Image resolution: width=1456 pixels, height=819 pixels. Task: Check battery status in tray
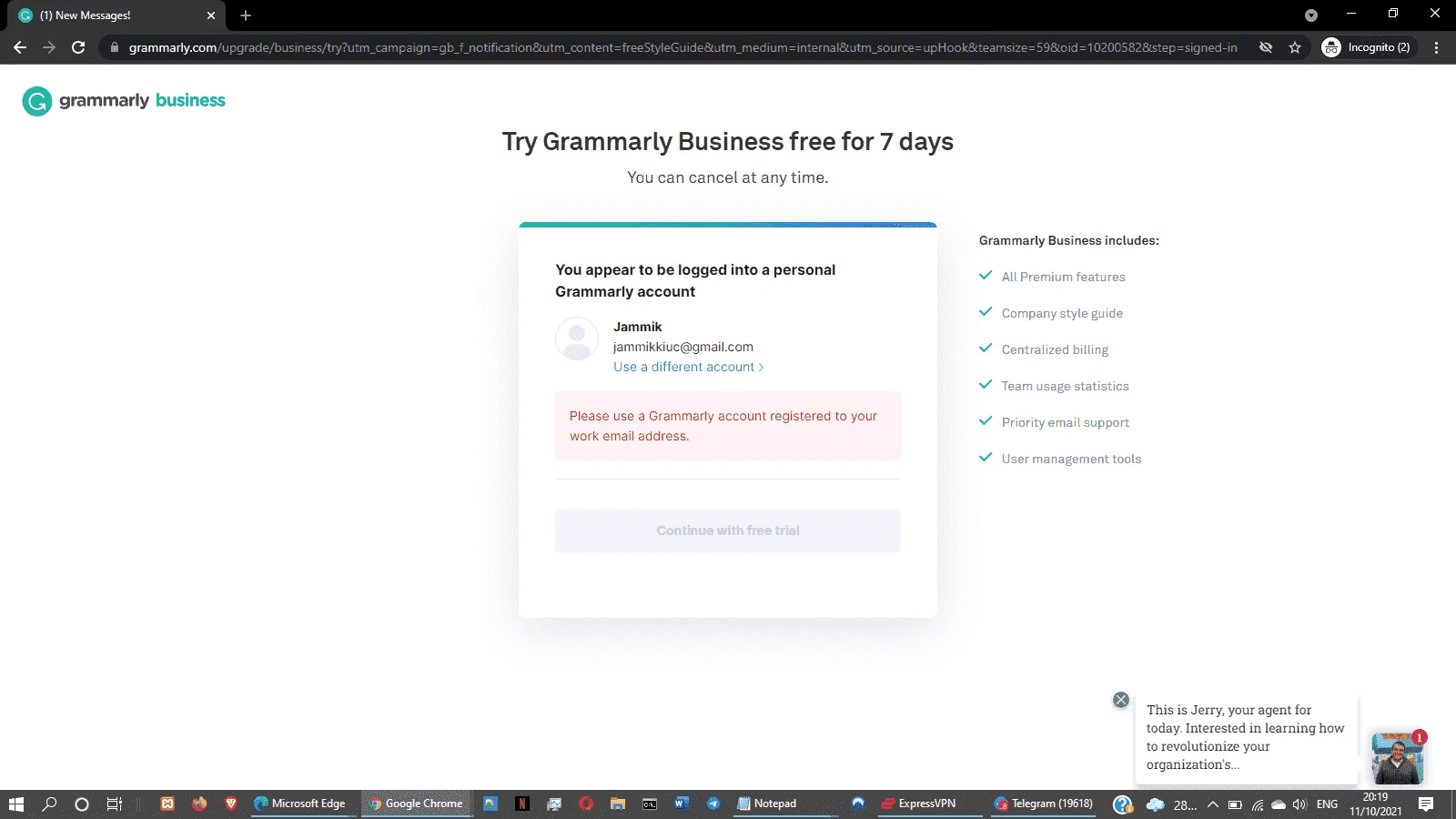[1235, 804]
